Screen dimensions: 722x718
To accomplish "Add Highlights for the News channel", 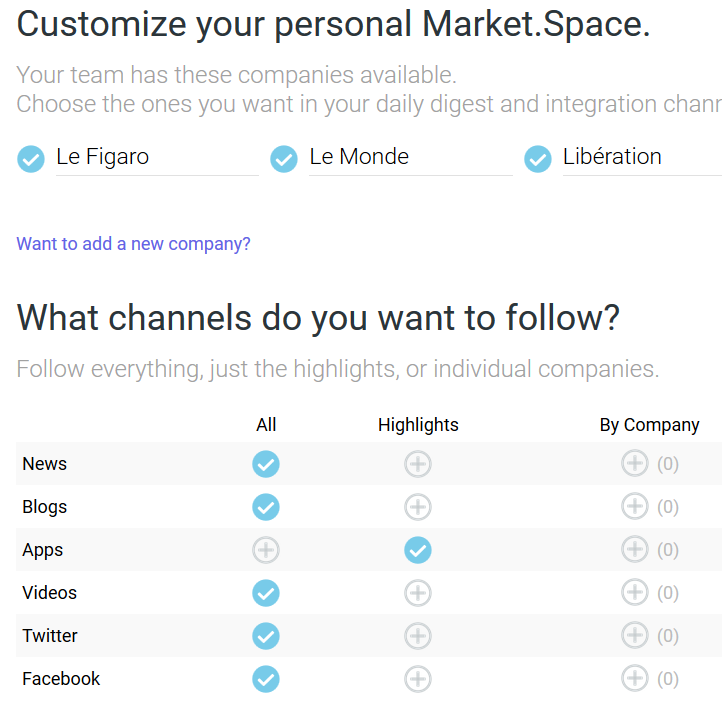I will (418, 464).
